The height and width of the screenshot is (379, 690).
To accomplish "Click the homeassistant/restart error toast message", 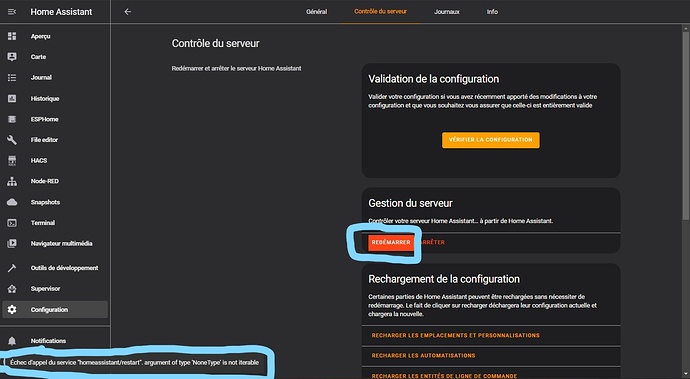I will (x=135, y=363).
